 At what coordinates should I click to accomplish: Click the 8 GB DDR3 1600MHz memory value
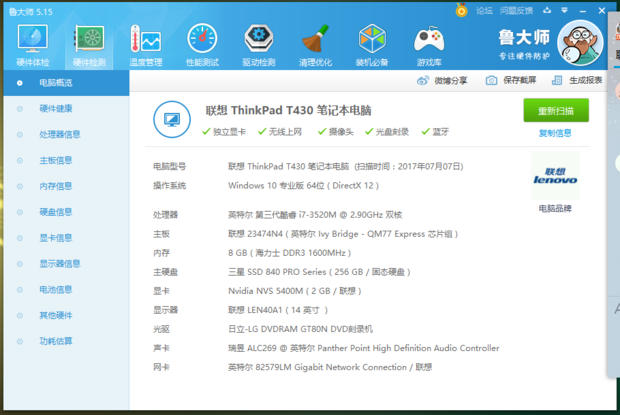289,253
